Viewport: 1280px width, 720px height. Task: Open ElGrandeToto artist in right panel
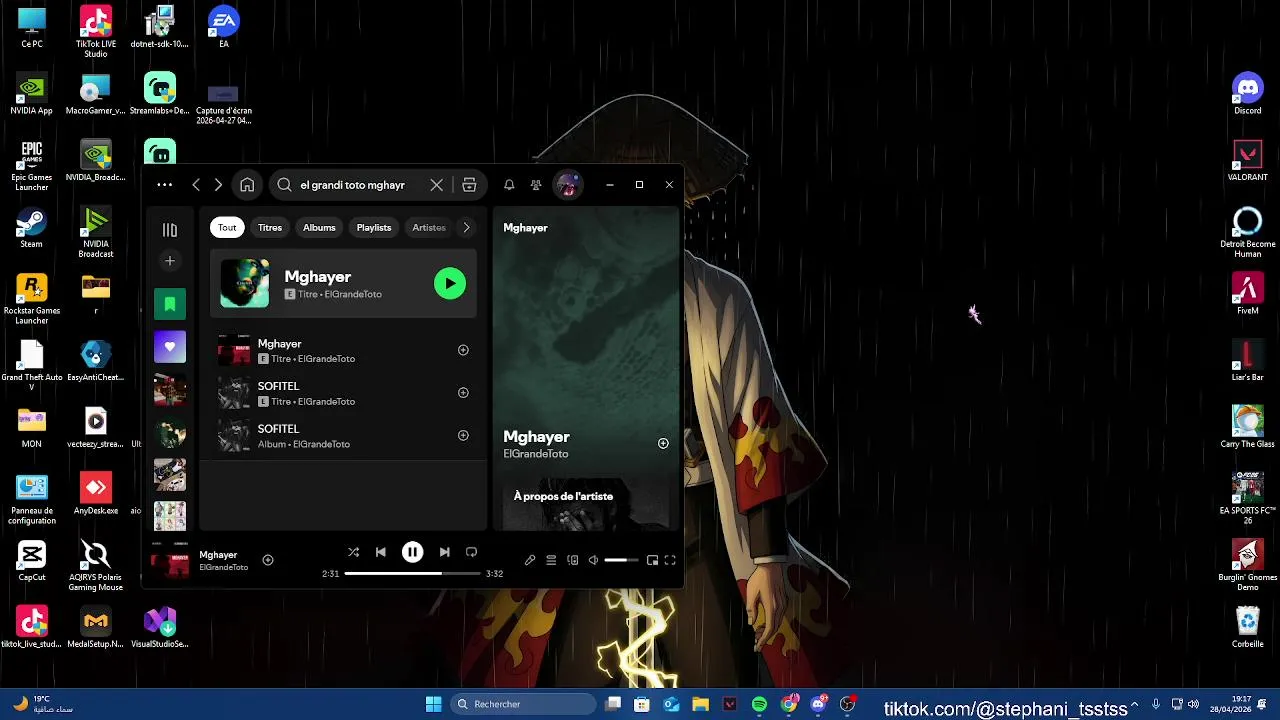pos(536,454)
